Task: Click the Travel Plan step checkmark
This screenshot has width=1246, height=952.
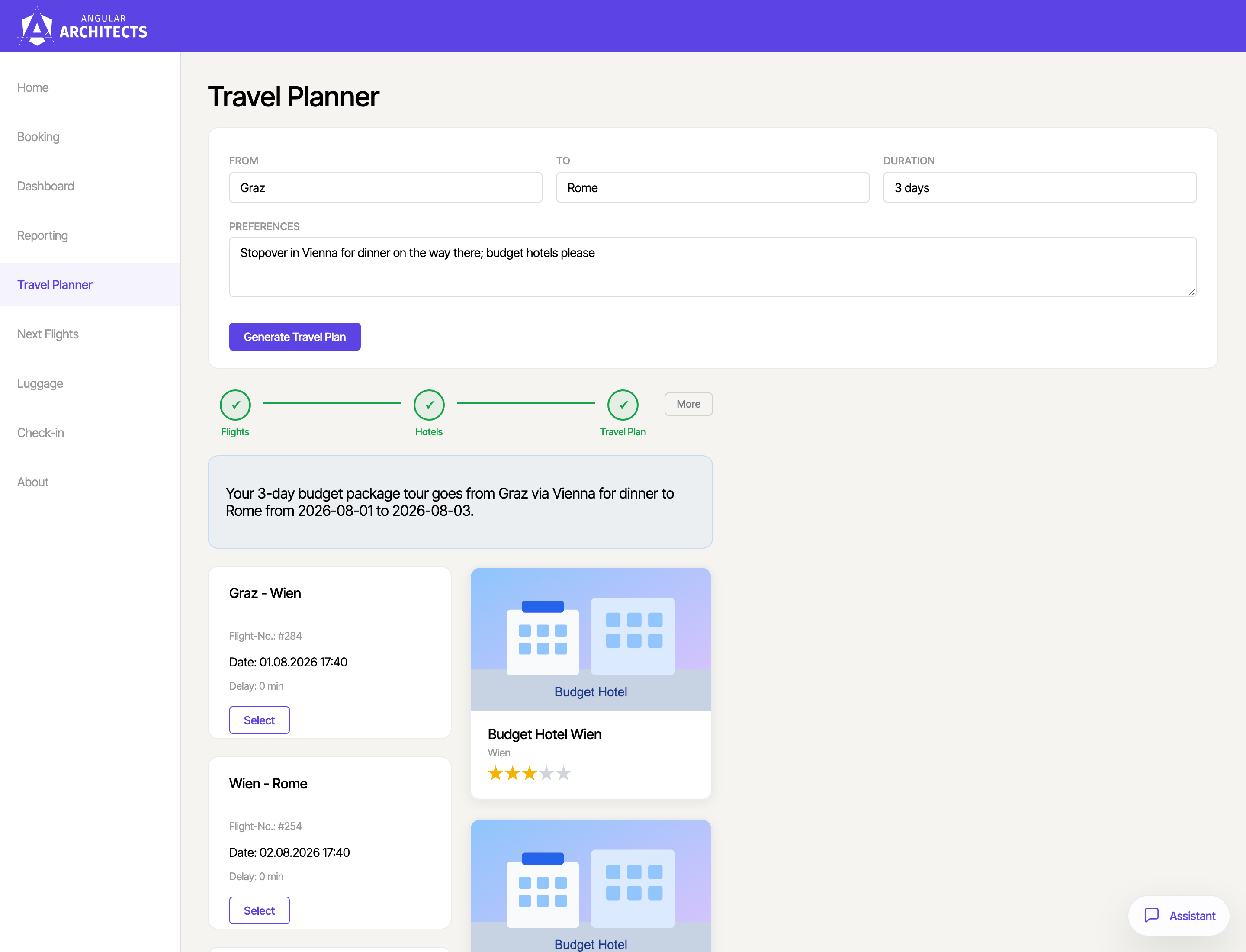Action: tap(623, 405)
